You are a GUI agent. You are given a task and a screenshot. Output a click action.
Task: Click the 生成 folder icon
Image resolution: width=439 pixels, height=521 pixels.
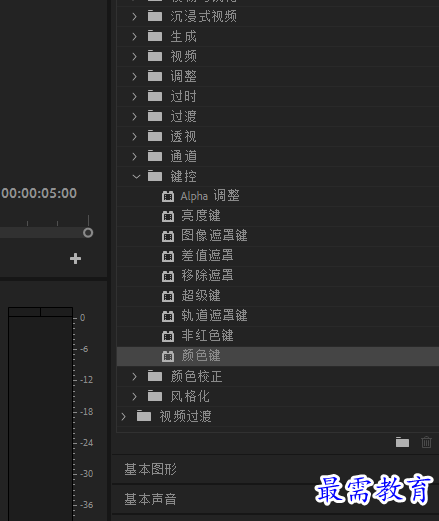[x=155, y=36]
